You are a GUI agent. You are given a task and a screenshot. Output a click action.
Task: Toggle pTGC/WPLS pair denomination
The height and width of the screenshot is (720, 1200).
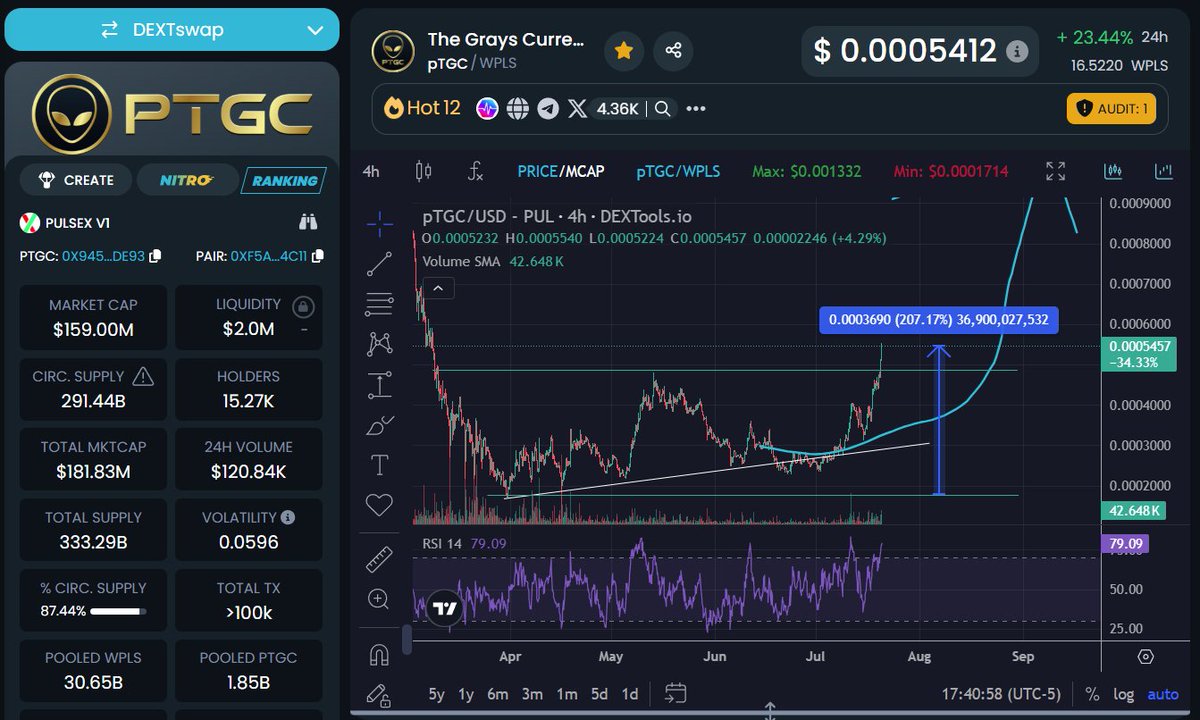click(x=678, y=171)
